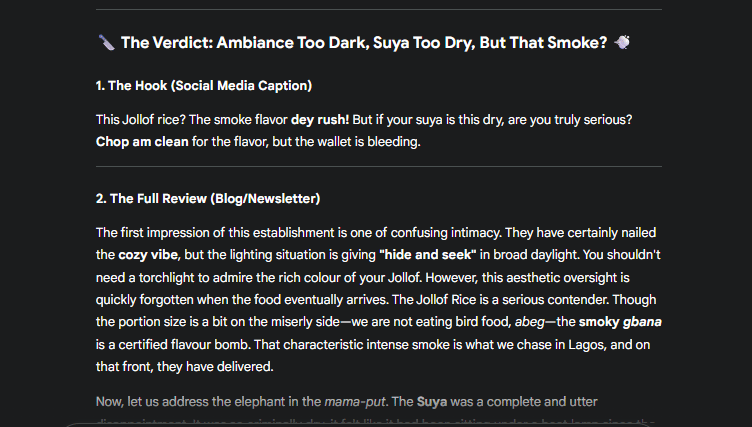Click the knife emoji before The Verdict
This screenshot has width=752, height=427.
click(x=106, y=42)
